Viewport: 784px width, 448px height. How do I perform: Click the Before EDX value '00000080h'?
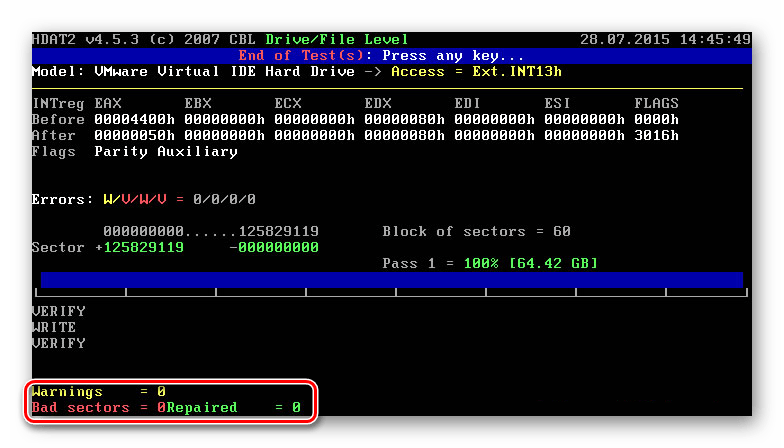pos(404,120)
